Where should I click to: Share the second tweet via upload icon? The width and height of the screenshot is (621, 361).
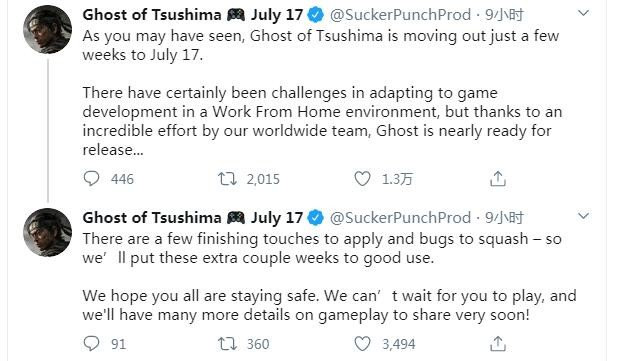498,344
